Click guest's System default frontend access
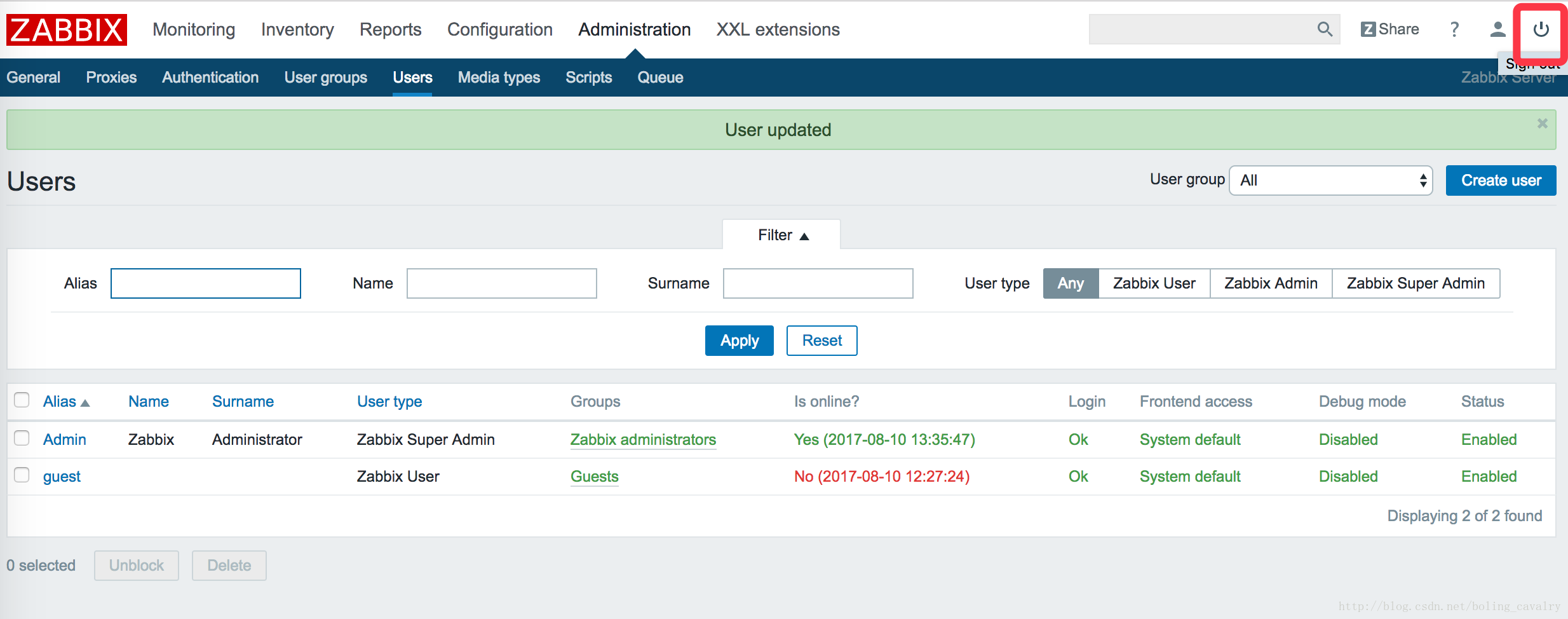 (1190, 477)
